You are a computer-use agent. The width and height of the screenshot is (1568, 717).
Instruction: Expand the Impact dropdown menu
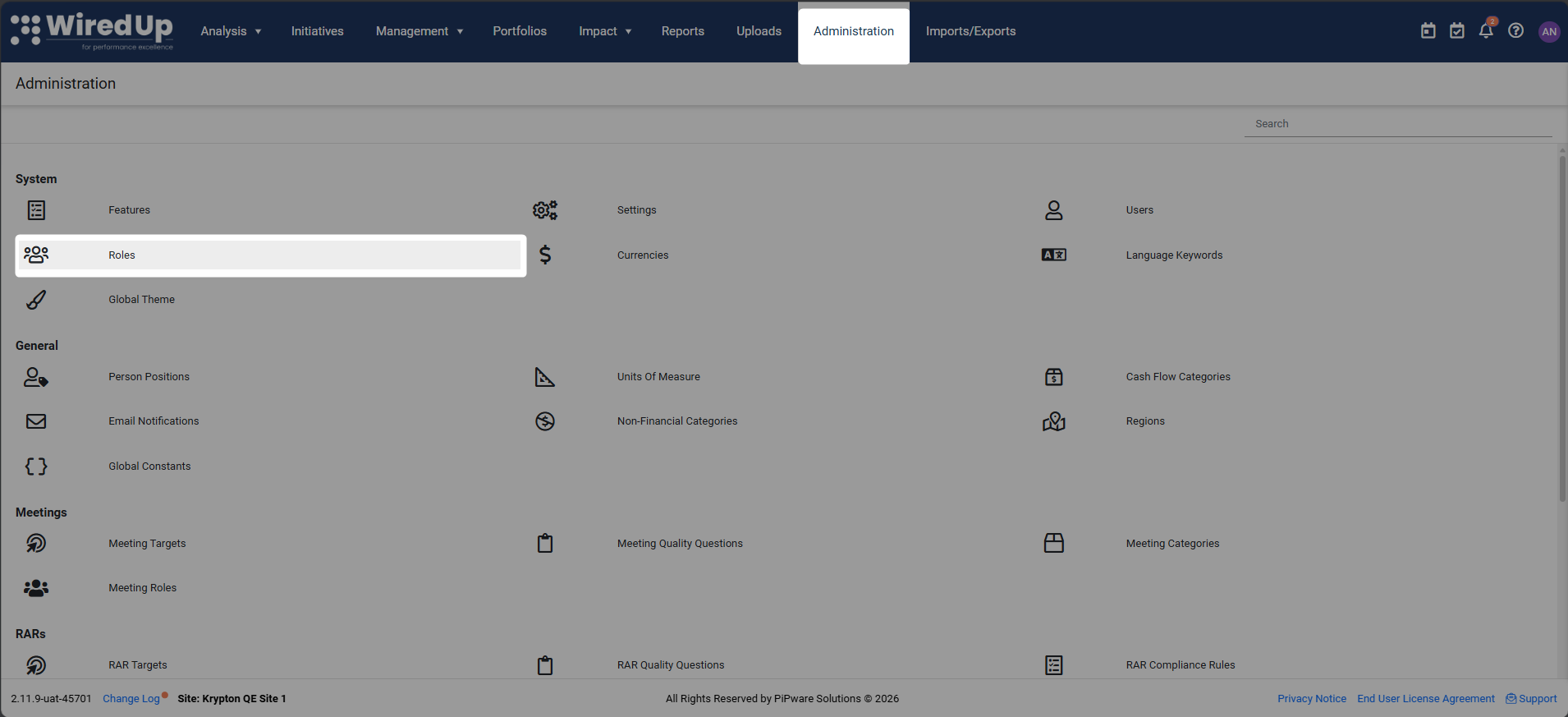coord(605,31)
